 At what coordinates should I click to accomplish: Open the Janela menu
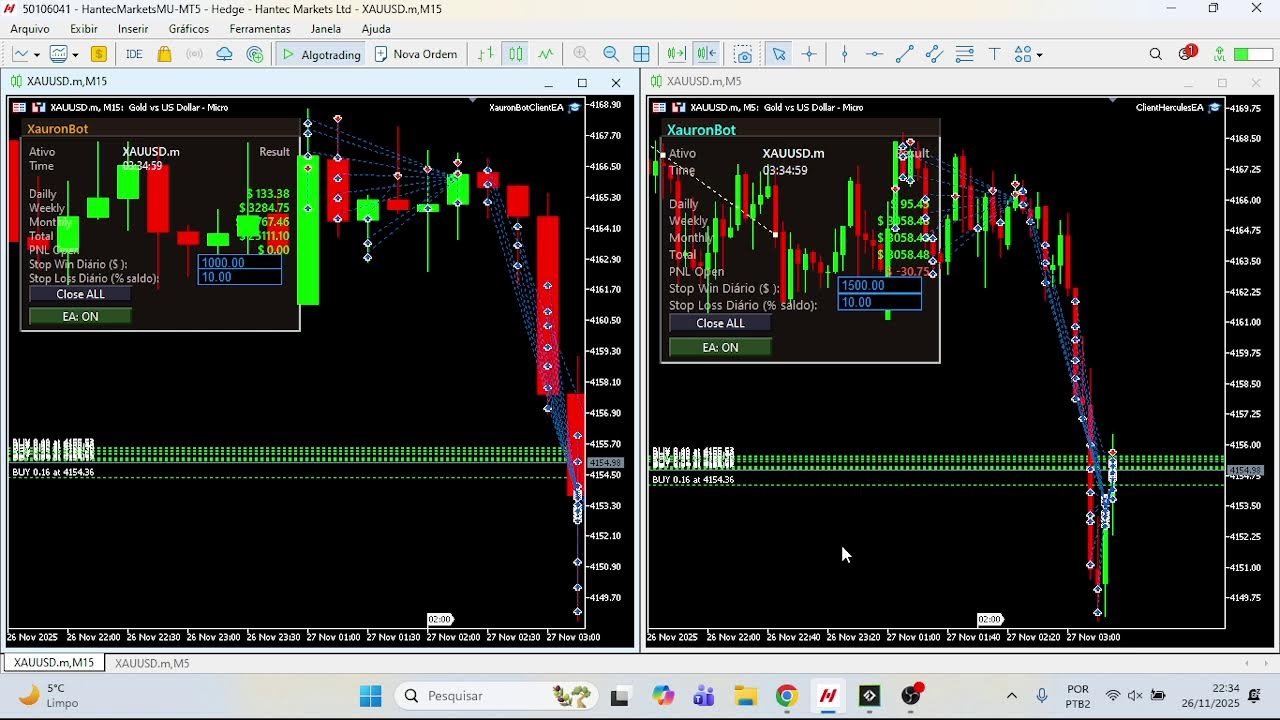coord(326,29)
